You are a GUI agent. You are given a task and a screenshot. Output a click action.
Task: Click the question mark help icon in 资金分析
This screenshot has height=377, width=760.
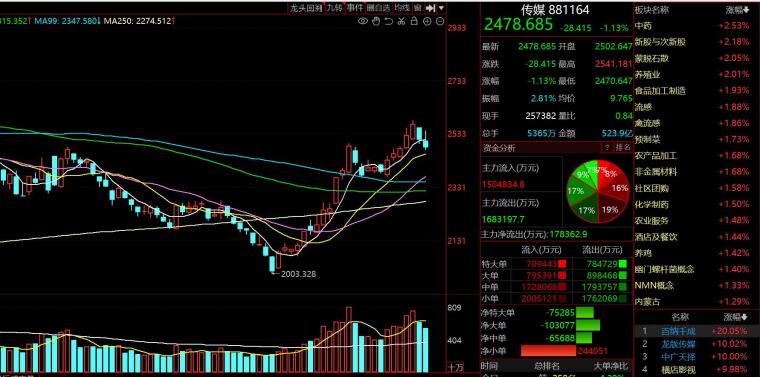(x=607, y=147)
